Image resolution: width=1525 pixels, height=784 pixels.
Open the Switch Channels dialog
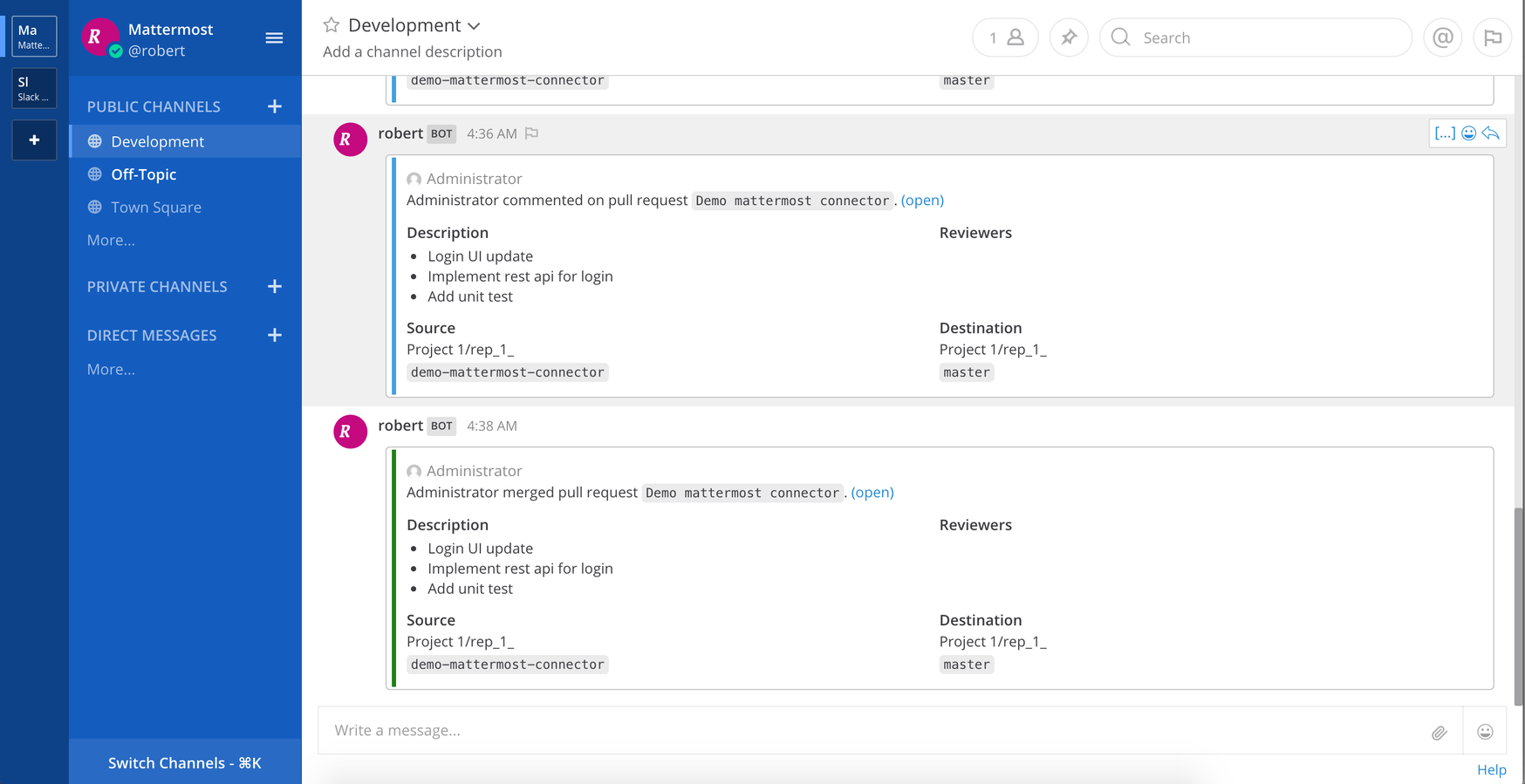point(185,763)
